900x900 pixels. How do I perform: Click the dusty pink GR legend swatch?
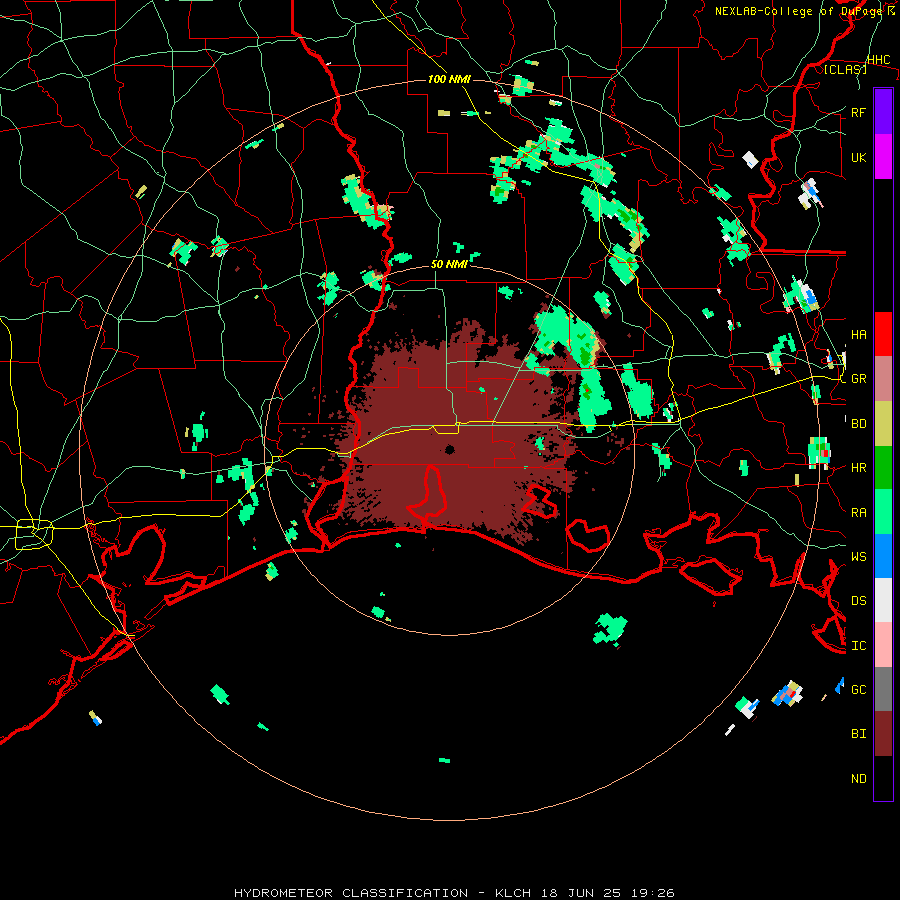coord(883,378)
